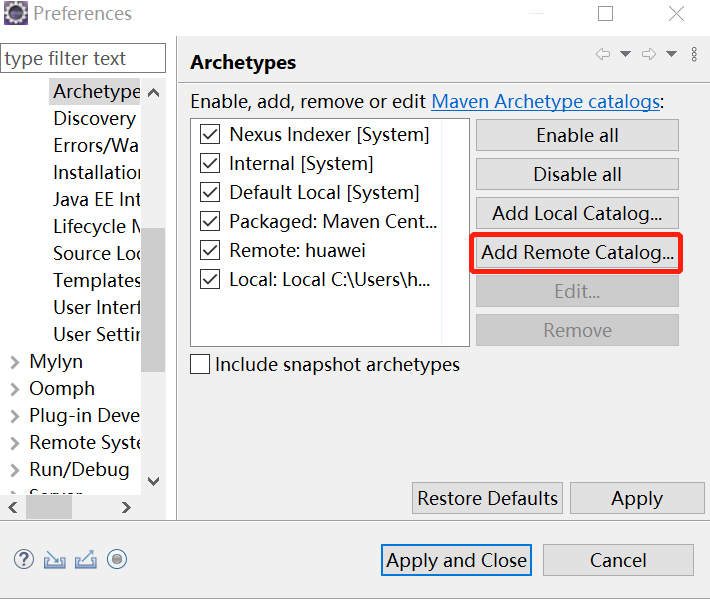Image resolution: width=710 pixels, height=599 pixels.
Task: Open the Installations preference page
Action: click(96, 173)
